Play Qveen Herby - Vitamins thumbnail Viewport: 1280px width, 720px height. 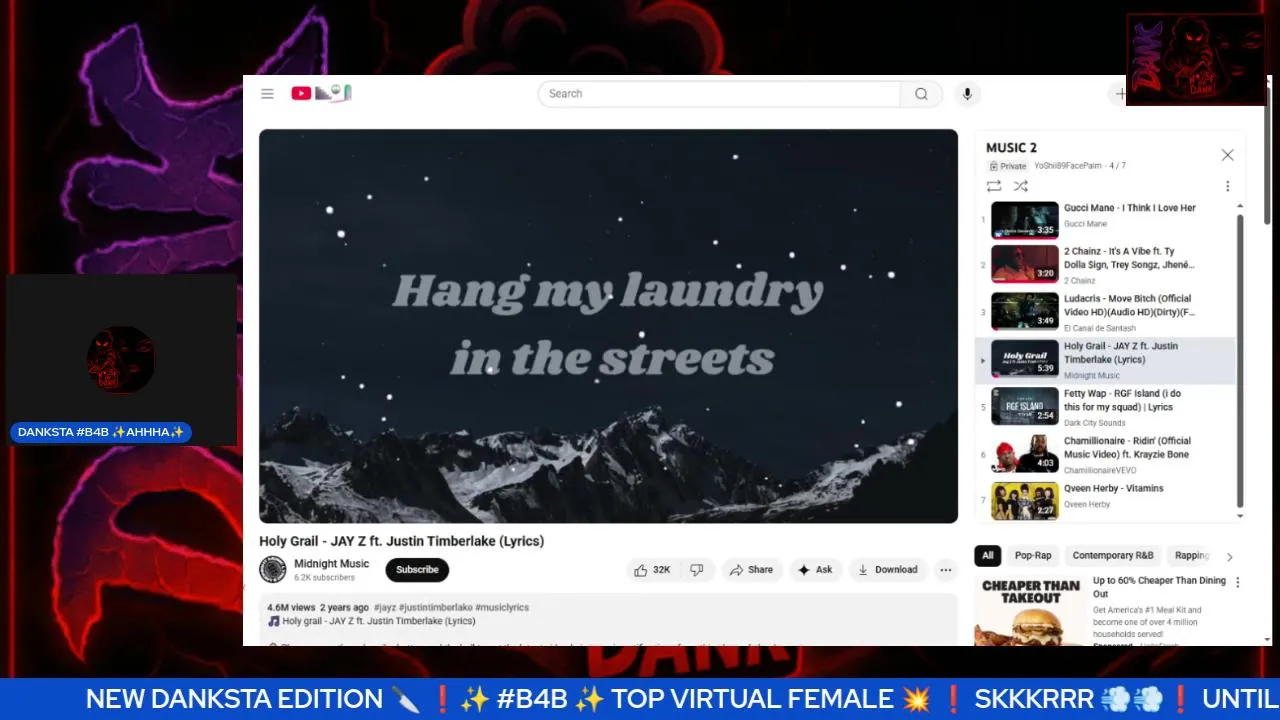point(1025,501)
